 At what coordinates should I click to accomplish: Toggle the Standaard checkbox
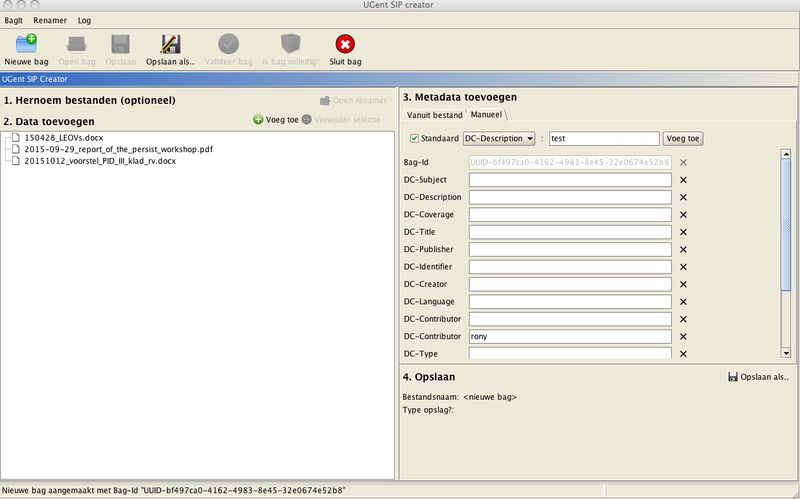(x=414, y=138)
